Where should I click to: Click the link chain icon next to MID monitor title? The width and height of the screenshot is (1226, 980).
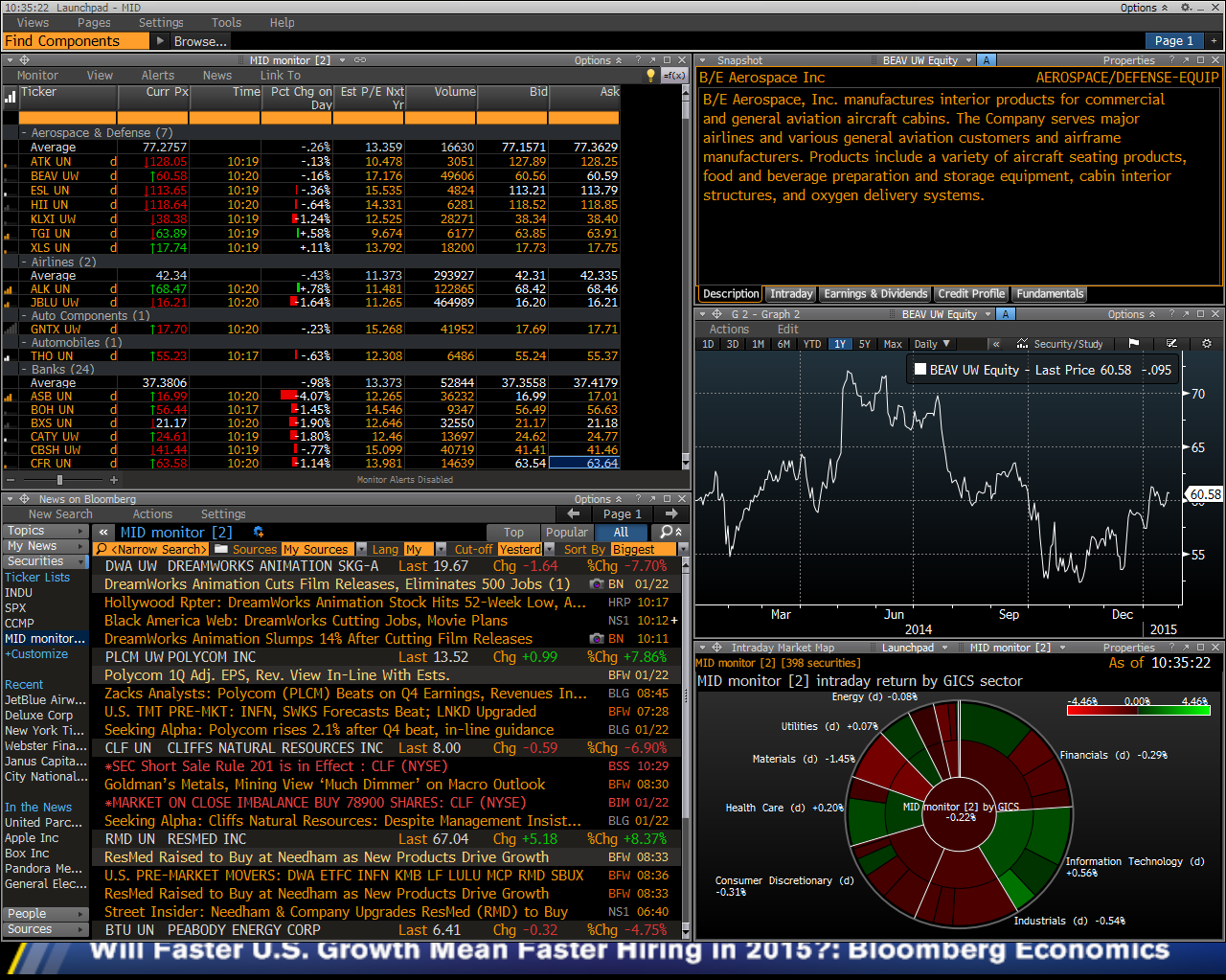[x=360, y=60]
